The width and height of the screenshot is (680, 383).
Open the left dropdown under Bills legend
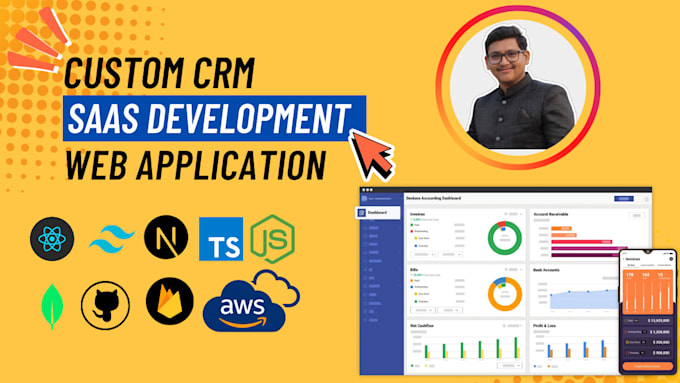[x=423, y=310]
